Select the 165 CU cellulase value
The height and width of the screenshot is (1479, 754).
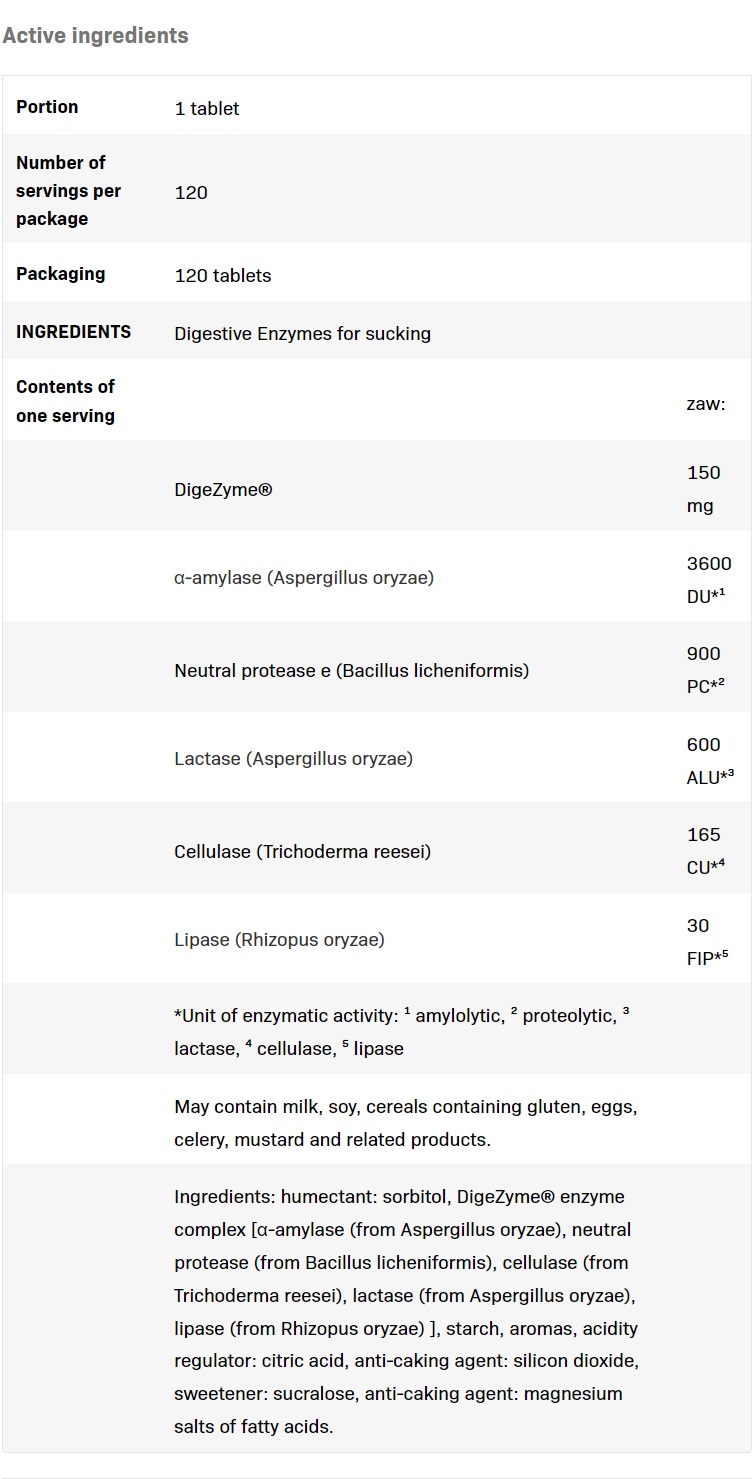[705, 850]
